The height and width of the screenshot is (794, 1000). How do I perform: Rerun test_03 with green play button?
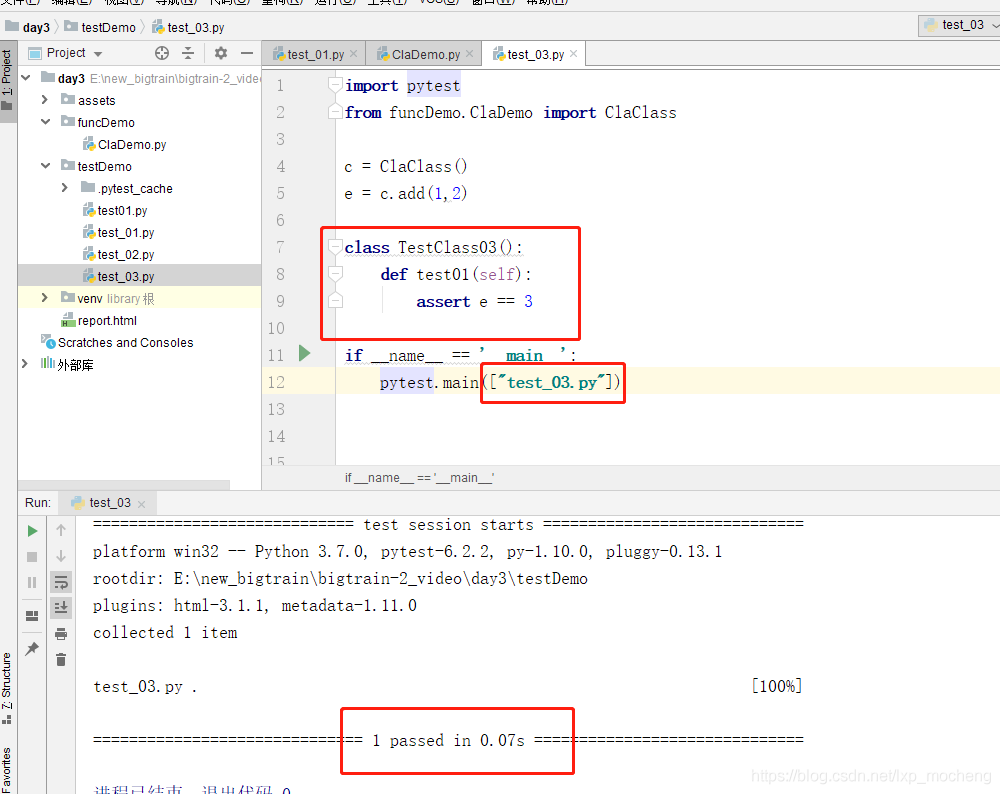pyautogui.click(x=32, y=531)
